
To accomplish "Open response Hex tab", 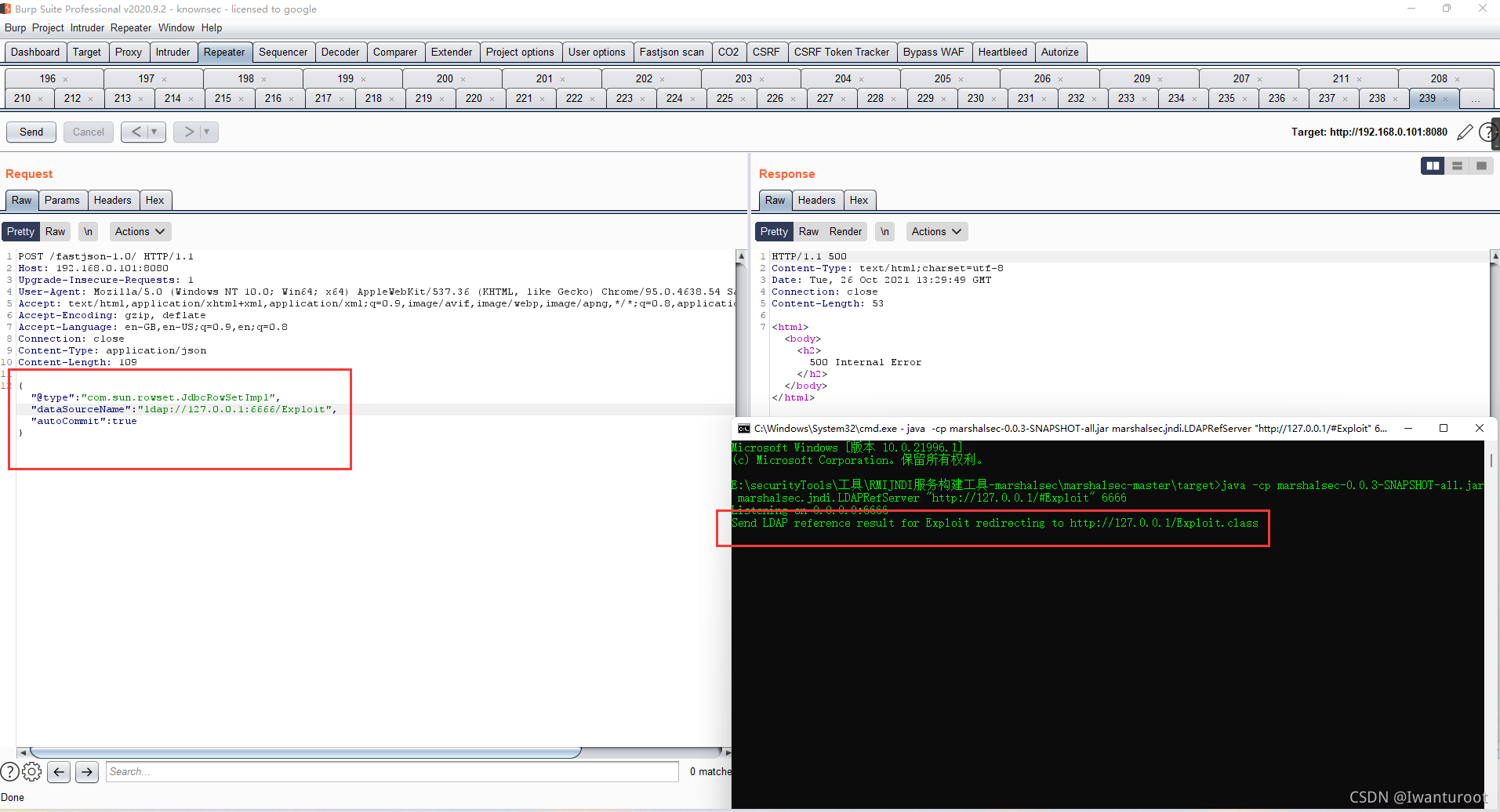I will click(x=859, y=201).
